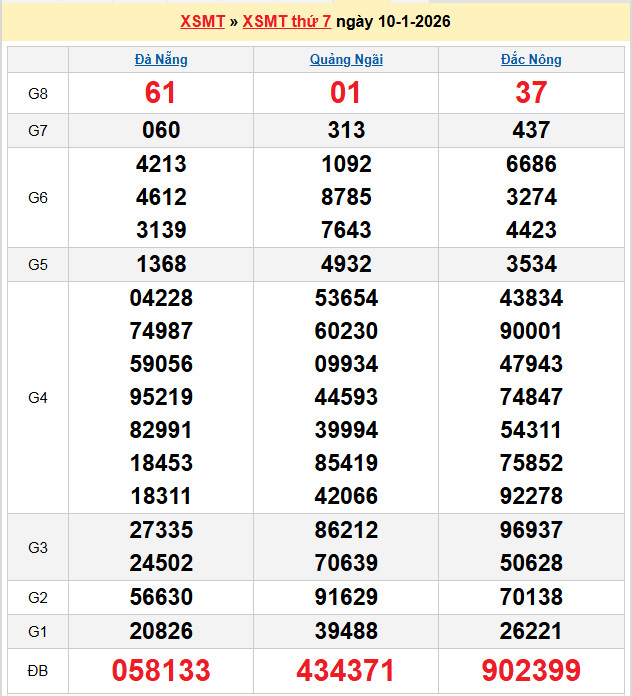Open the XSMT link in header
The image size is (632, 696).
click(202, 21)
